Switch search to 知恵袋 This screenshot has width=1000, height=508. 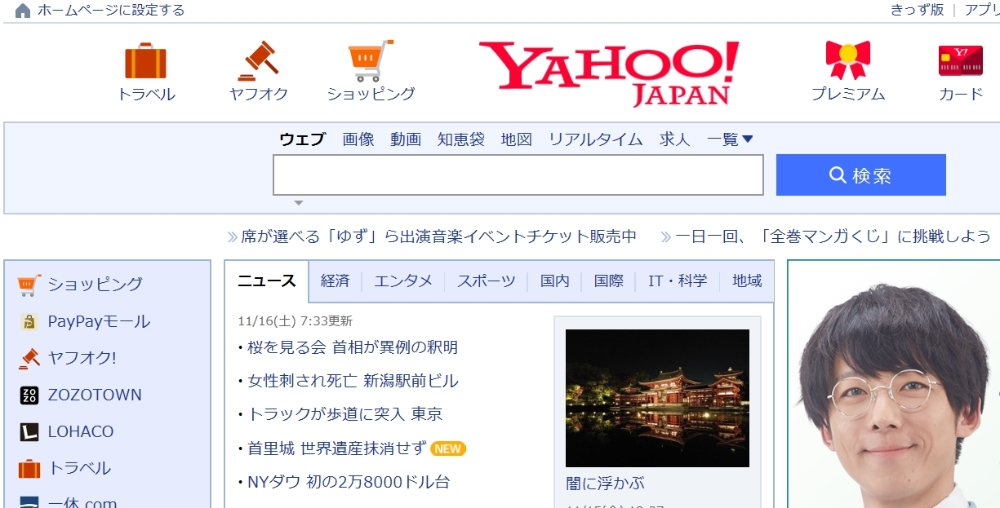tap(461, 139)
